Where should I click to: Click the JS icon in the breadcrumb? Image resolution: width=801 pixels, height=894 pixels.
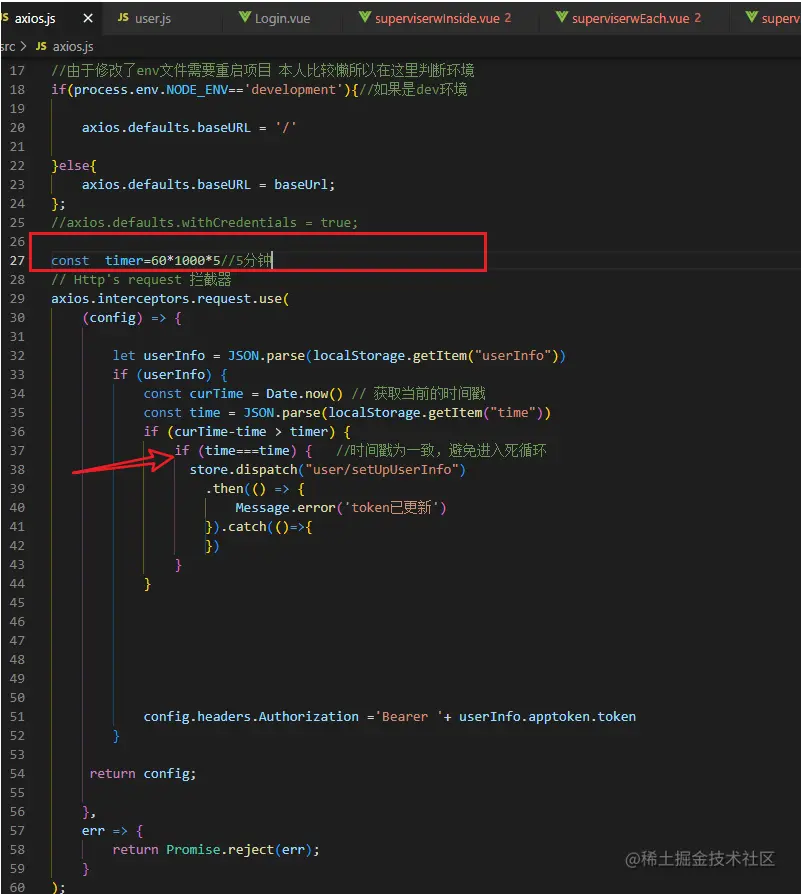pyautogui.click(x=41, y=46)
